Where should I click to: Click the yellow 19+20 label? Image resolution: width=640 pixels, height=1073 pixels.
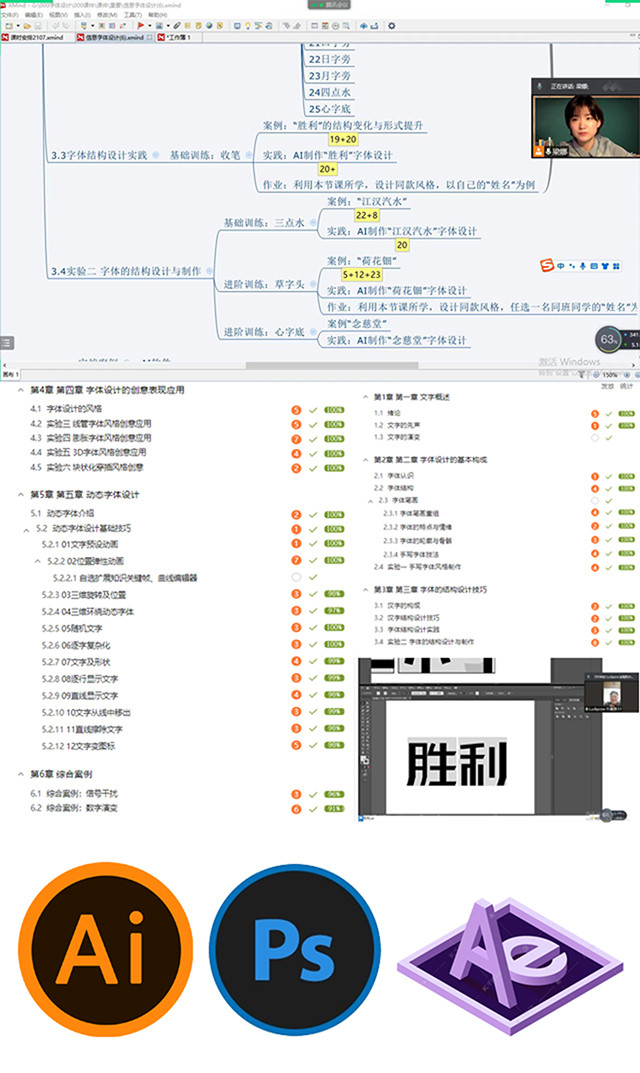pos(343,140)
